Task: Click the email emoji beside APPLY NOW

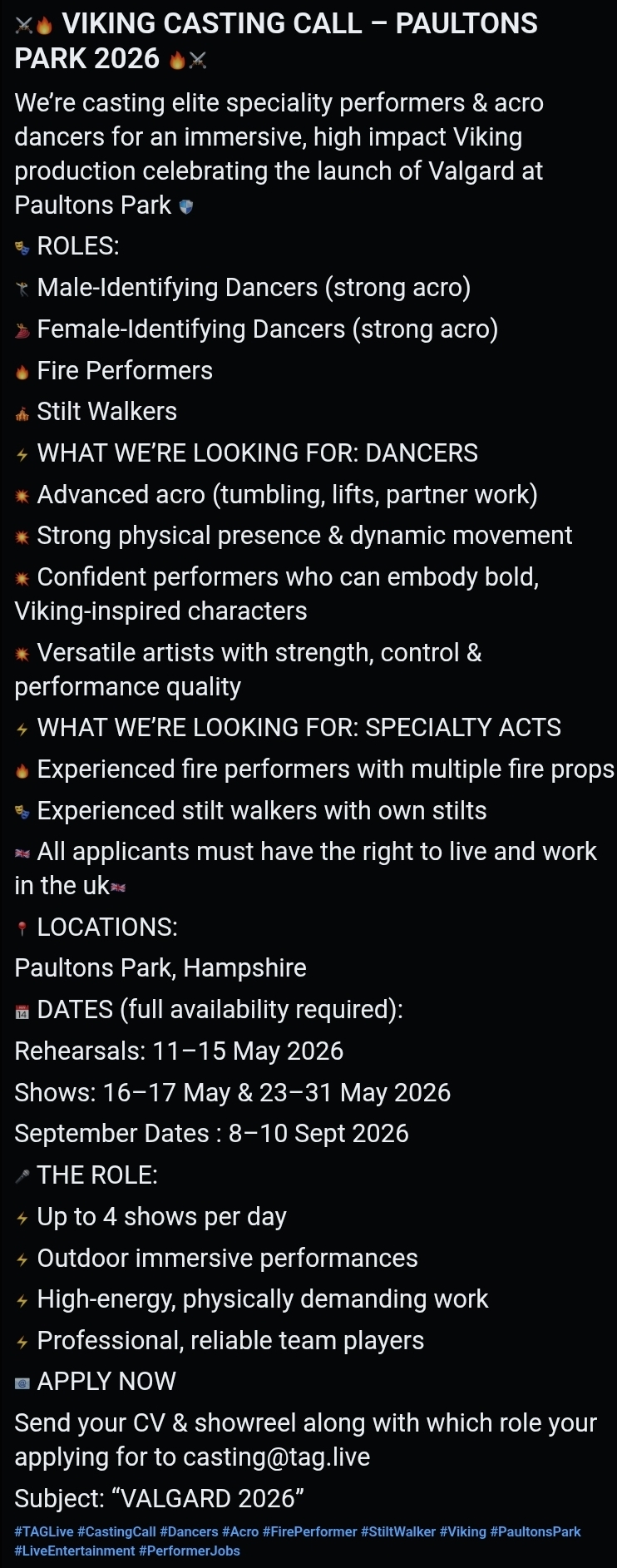Action: tap(22, 1383)
